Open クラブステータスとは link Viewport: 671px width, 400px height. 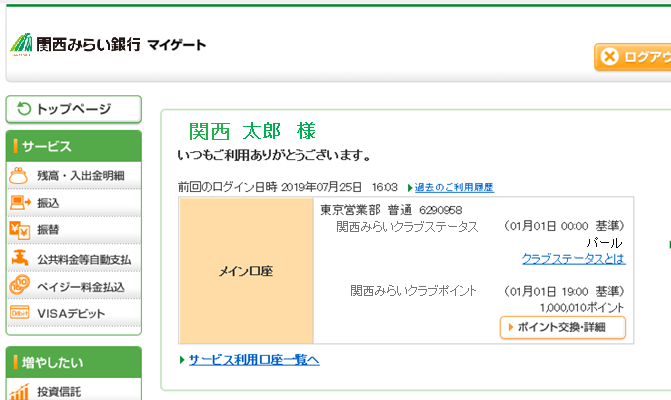(573, 259)
